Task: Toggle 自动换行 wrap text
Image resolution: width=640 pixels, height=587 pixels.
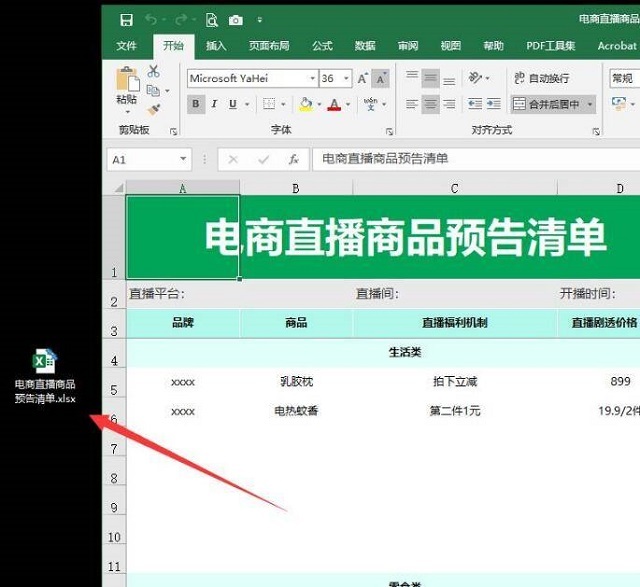Action: tap(542, 78)
